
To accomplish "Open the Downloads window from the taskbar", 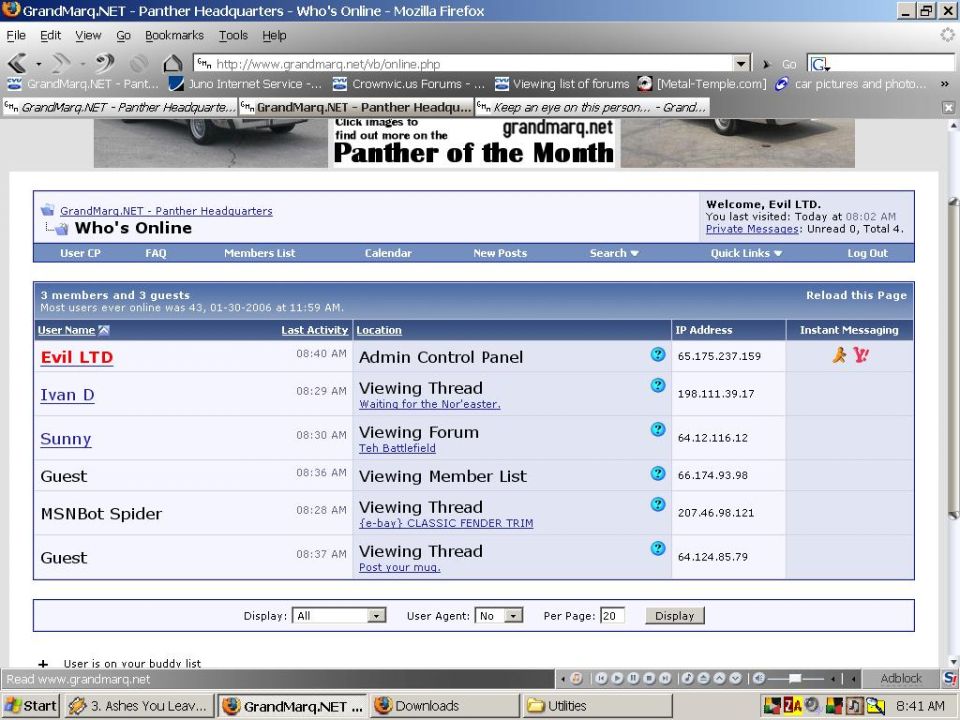I will pyautogui.click(x=445, y=706).
